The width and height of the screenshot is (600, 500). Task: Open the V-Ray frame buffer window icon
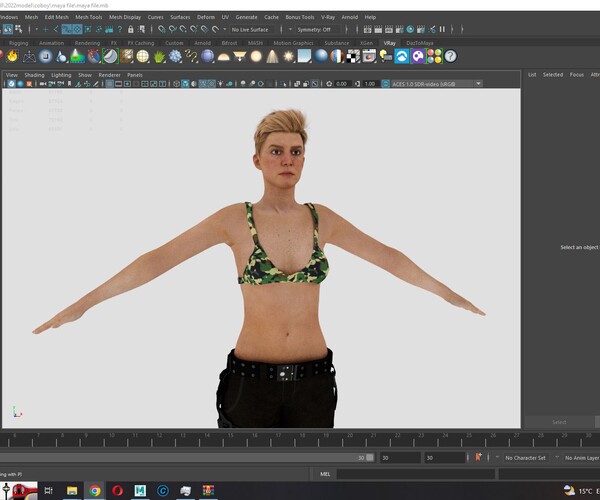[369, 56]
